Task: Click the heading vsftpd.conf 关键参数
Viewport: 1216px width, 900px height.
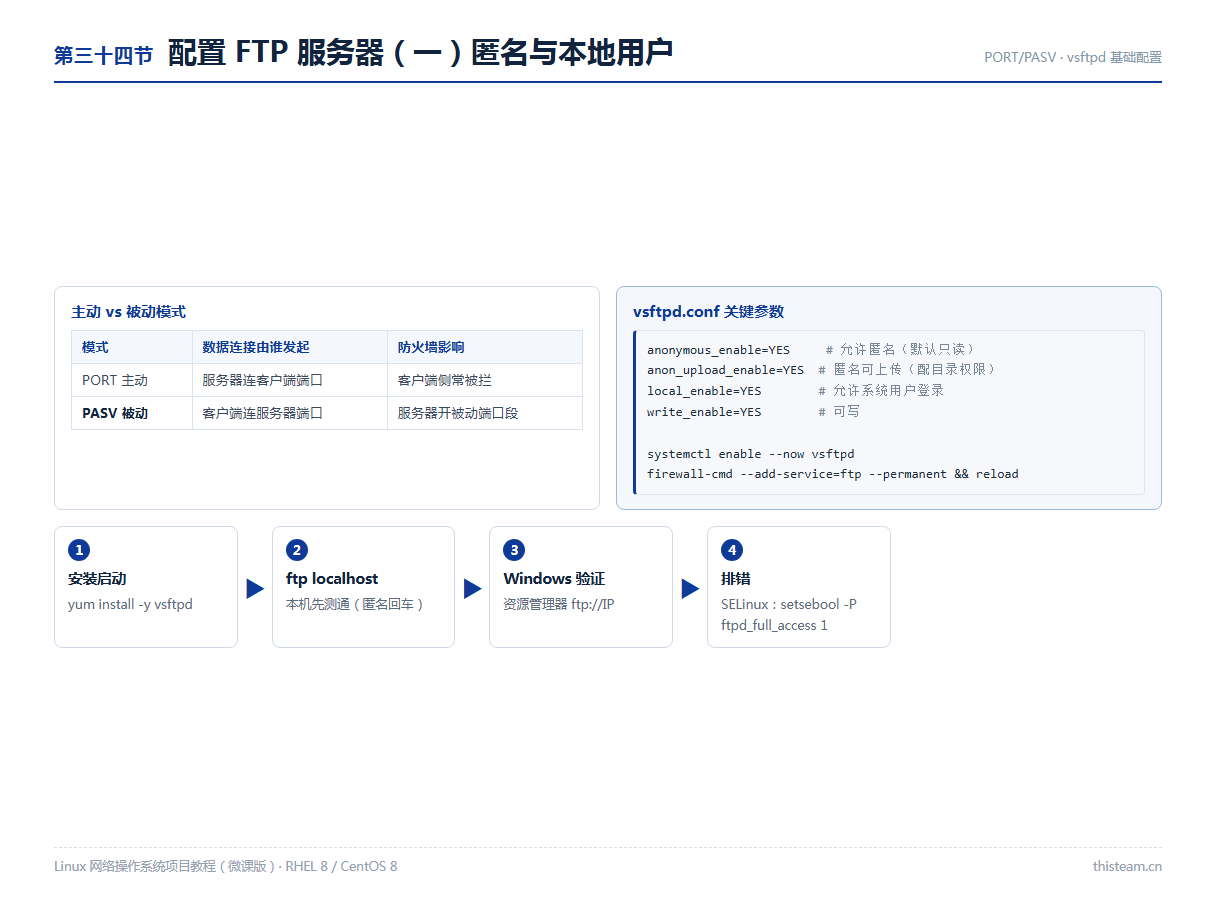Action: tap(708, 312)
